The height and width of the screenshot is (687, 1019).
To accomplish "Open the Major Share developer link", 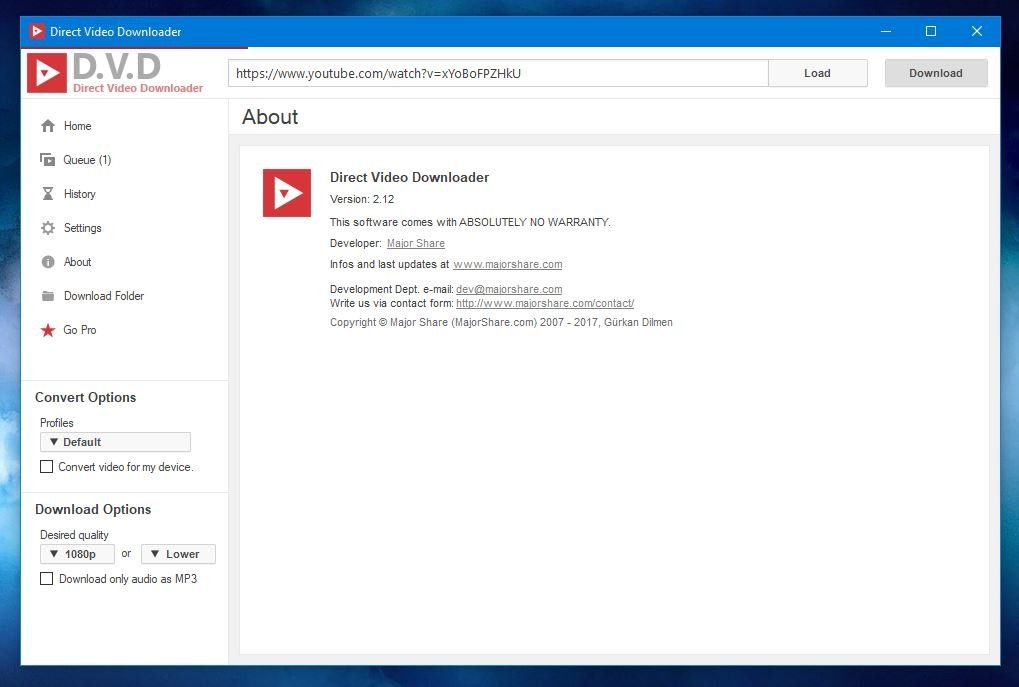I will 416,243.
